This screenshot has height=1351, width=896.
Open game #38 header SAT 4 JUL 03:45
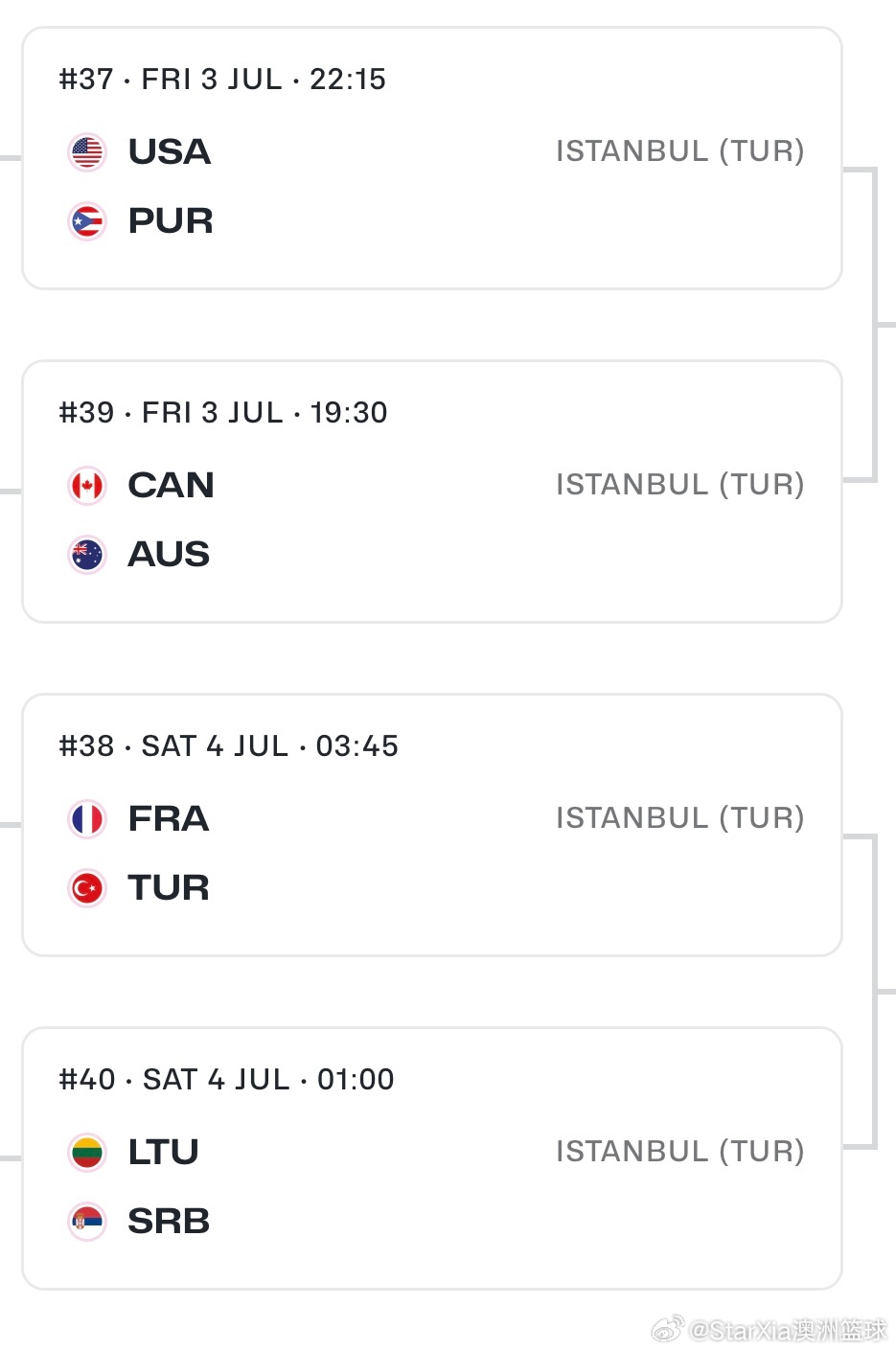click(x=228, y=745)
